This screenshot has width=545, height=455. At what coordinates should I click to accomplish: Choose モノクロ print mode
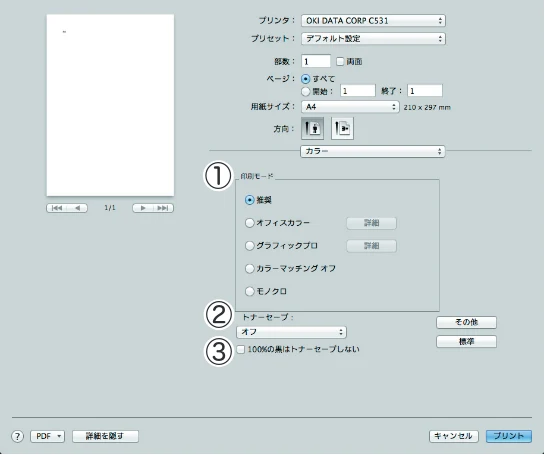point(250,291)
